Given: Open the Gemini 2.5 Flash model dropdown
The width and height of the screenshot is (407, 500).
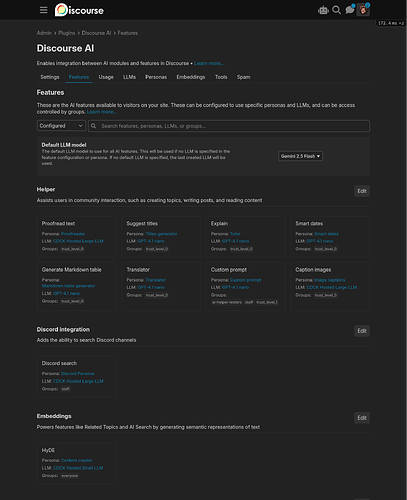Looking at the screenshot, I should [300, 156].
